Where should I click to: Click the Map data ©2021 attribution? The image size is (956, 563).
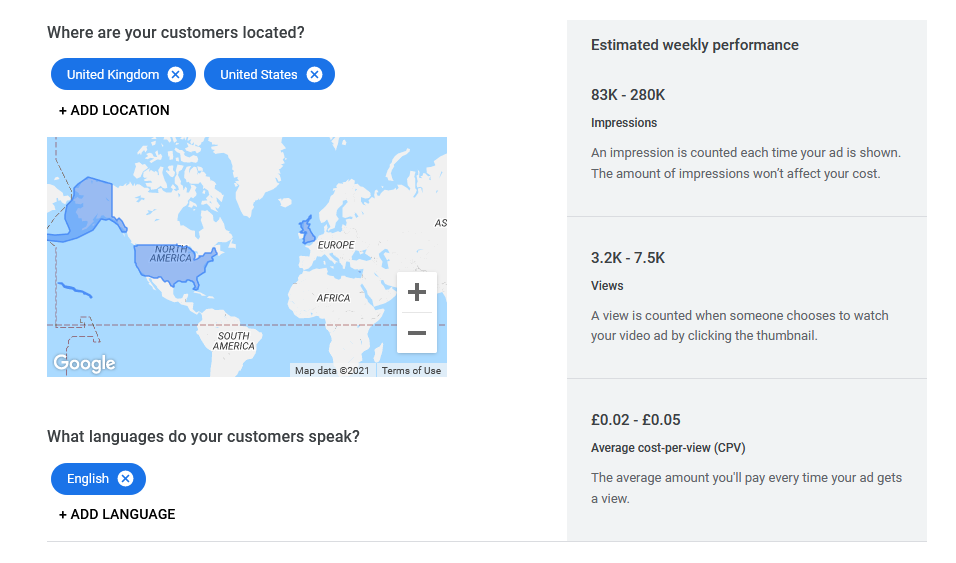(332, 371)
